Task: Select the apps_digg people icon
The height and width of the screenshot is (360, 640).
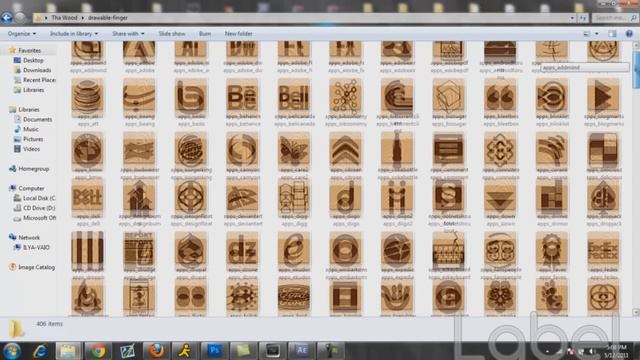Action: [293, 197]
